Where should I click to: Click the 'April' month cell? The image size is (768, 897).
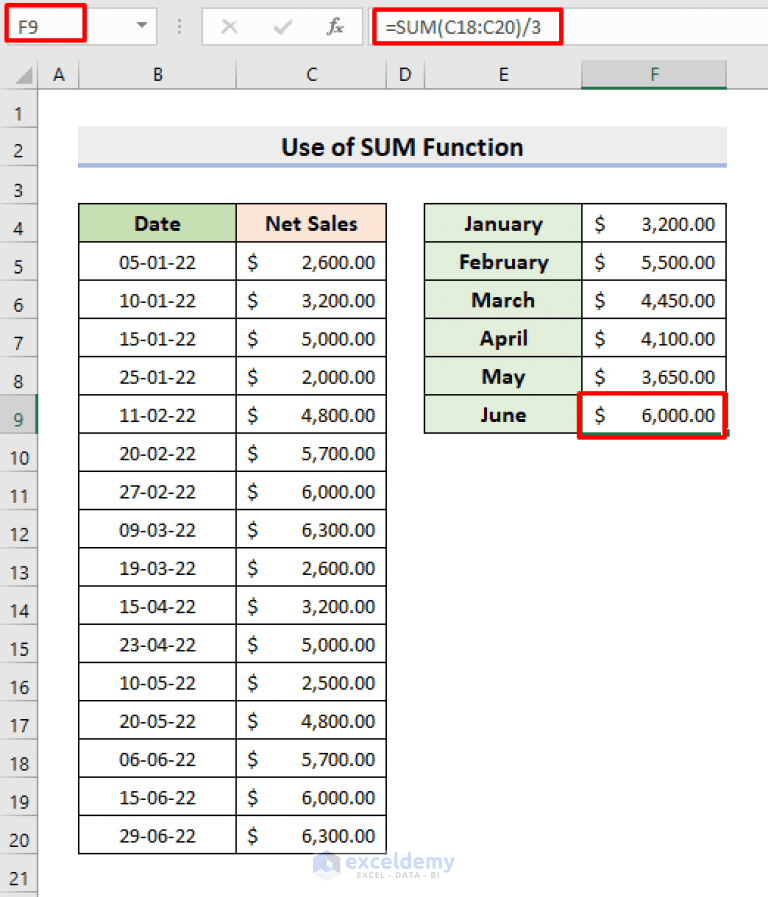tap(503, 339)
